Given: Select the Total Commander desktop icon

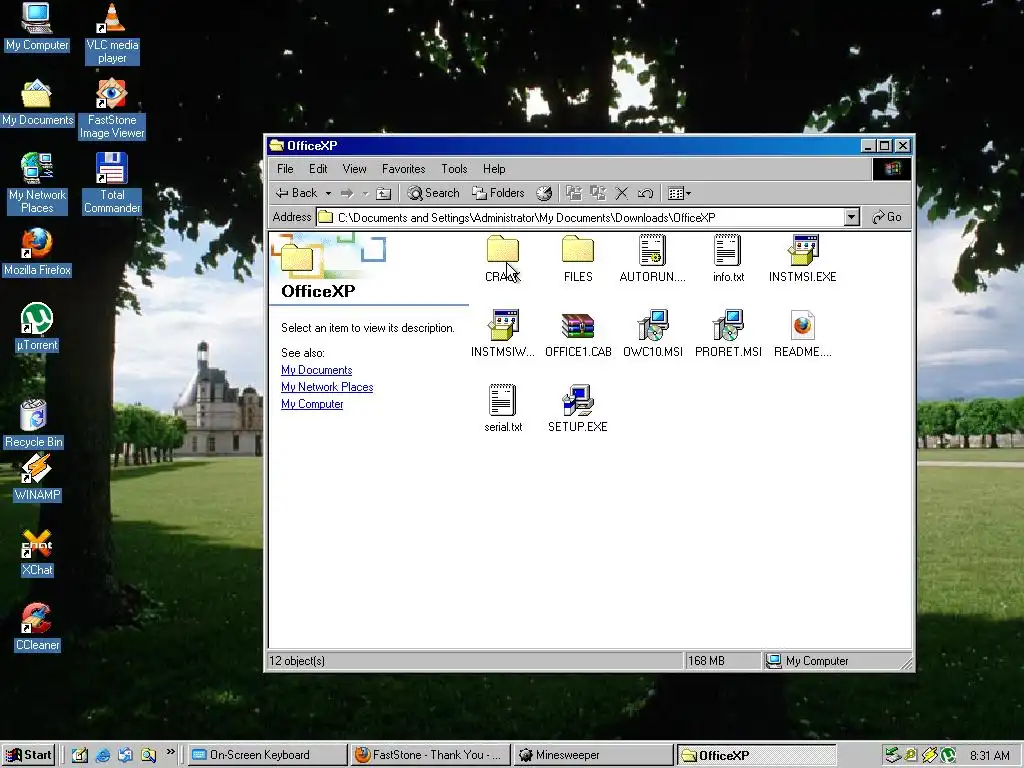Looking at the screenshot, I should point(112,184).
